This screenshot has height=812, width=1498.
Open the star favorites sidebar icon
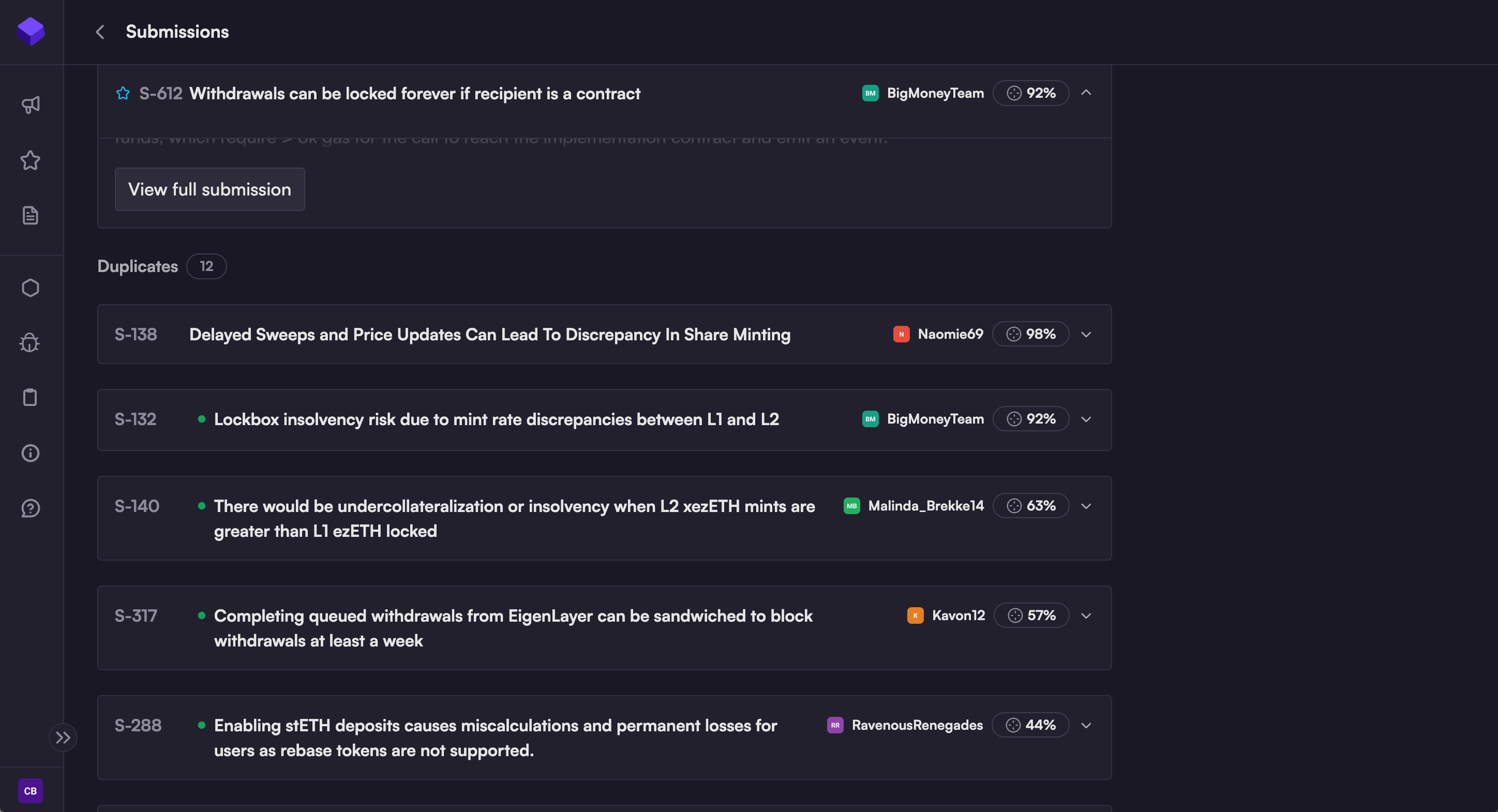pyautogui.click(x=30, y=160)
